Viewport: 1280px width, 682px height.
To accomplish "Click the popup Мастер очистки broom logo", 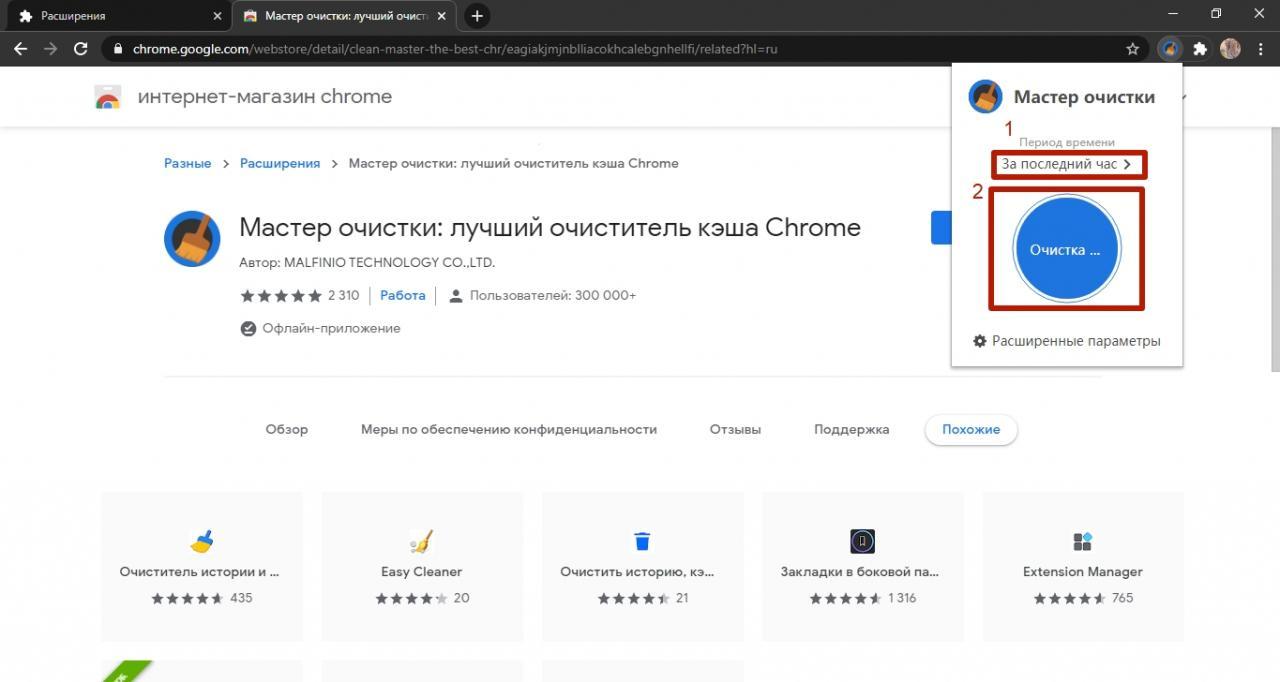I will pos(985,97).
